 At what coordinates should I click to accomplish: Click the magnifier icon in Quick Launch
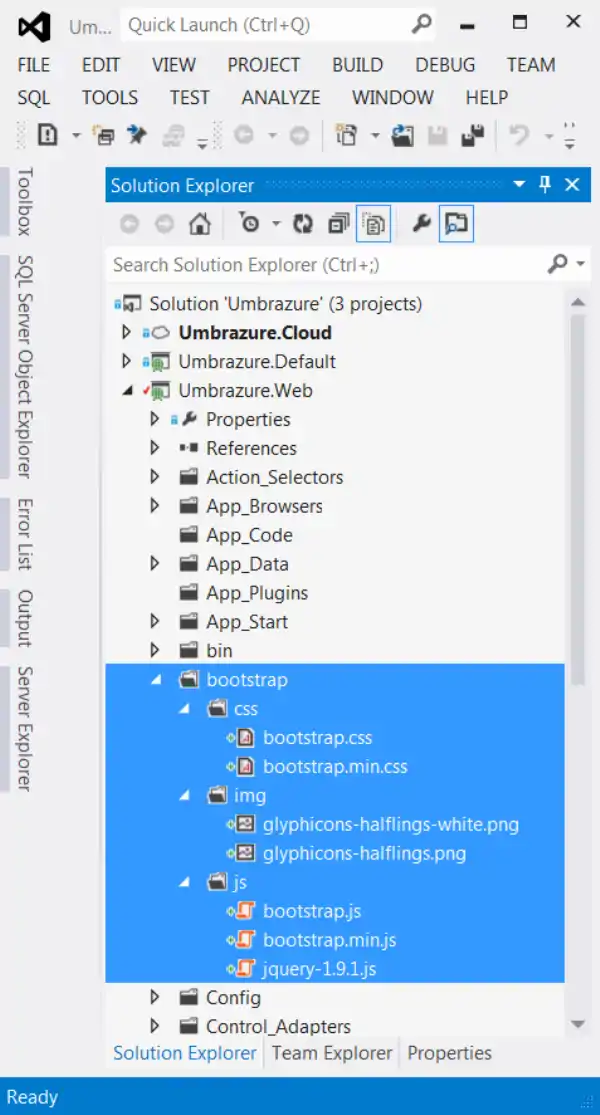(422, 25)
